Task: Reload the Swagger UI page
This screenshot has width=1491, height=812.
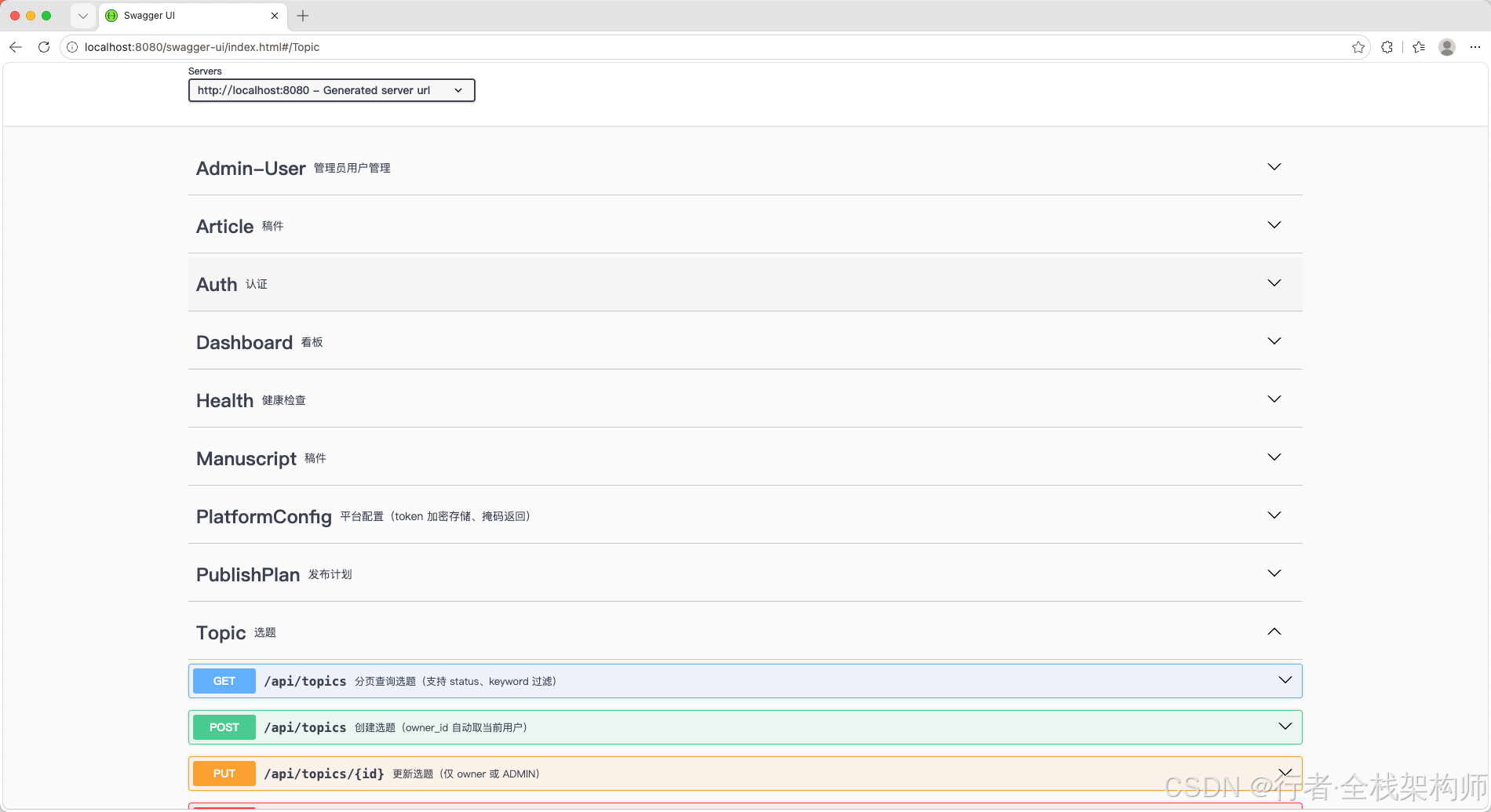Action: click(x=44, y=47)
